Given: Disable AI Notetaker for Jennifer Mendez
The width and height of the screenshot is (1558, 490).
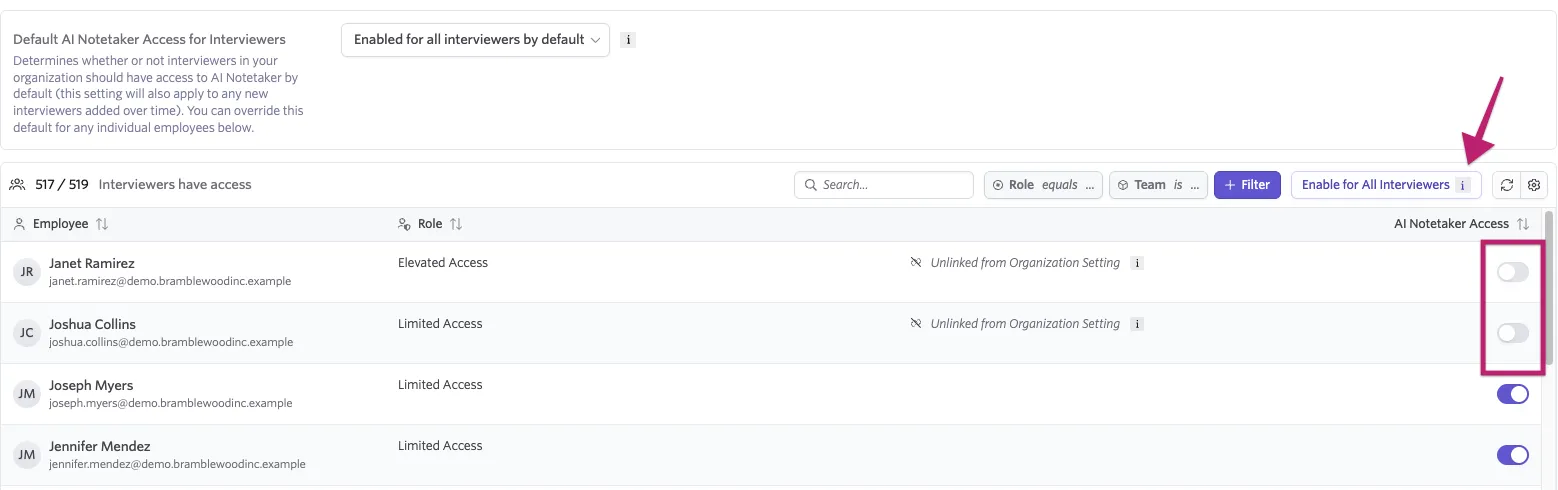Looking at the screenshot, I should [1513, 455].
